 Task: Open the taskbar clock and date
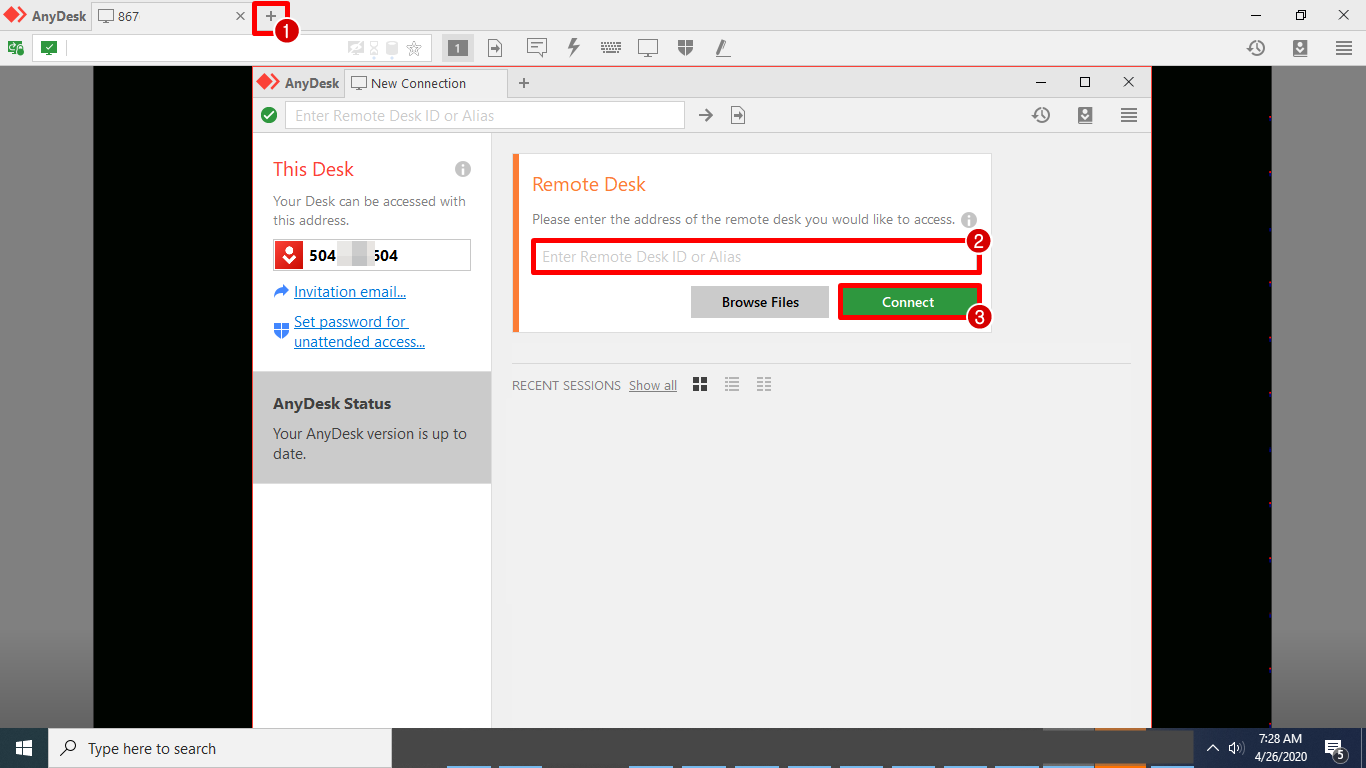pyautogui.click(x=1282, y=748)
